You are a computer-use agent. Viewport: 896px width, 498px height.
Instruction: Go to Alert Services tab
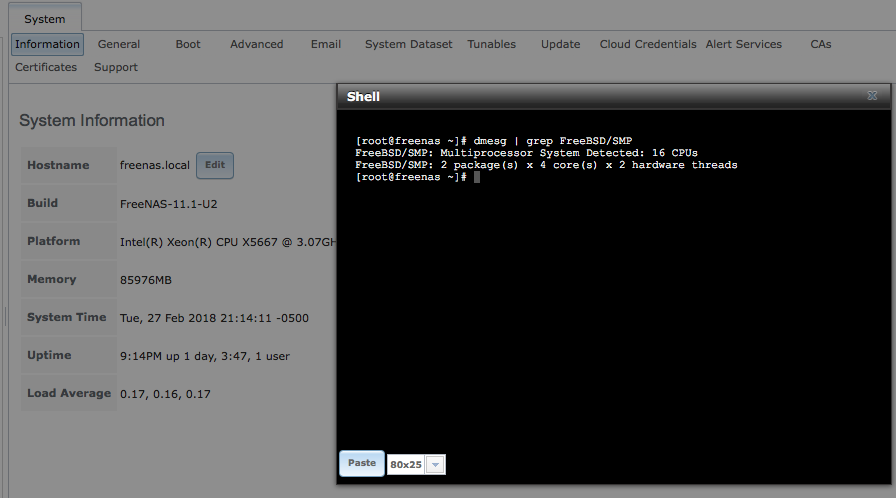pyautogui.click(x=743, y=44)
